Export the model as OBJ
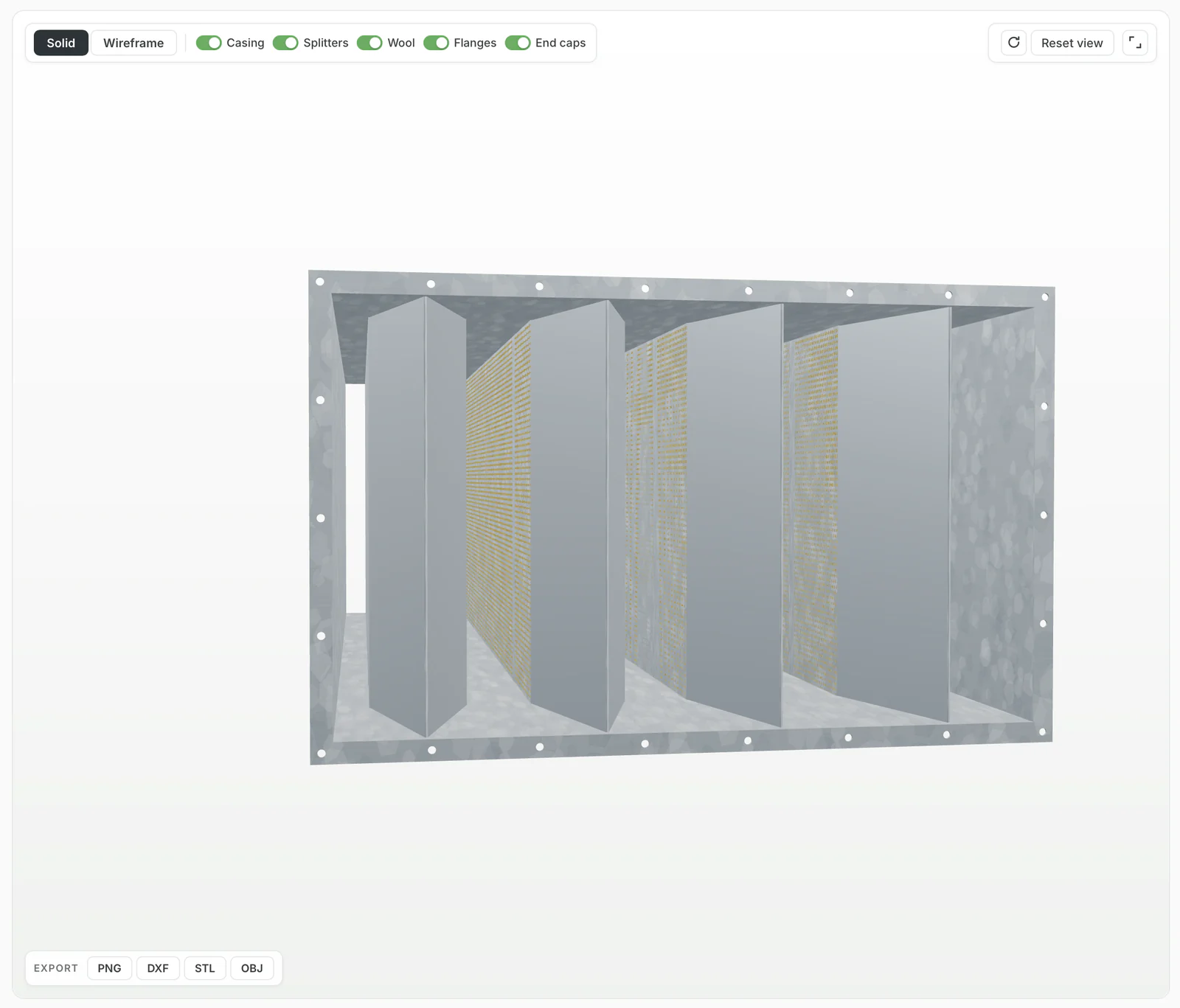This screenshot has width=1180, height=1008. point(251,968)
